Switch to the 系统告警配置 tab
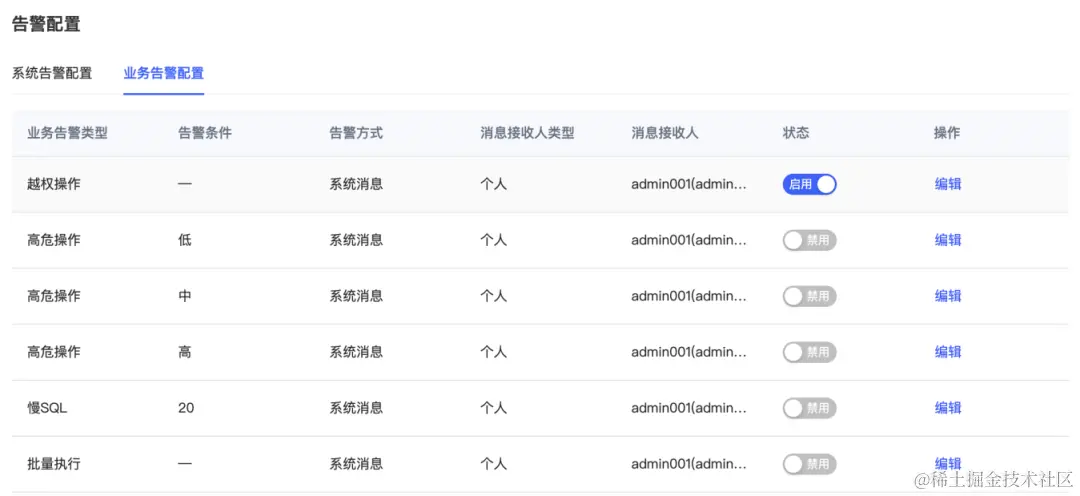1080x496 pixels. point(52,73)
